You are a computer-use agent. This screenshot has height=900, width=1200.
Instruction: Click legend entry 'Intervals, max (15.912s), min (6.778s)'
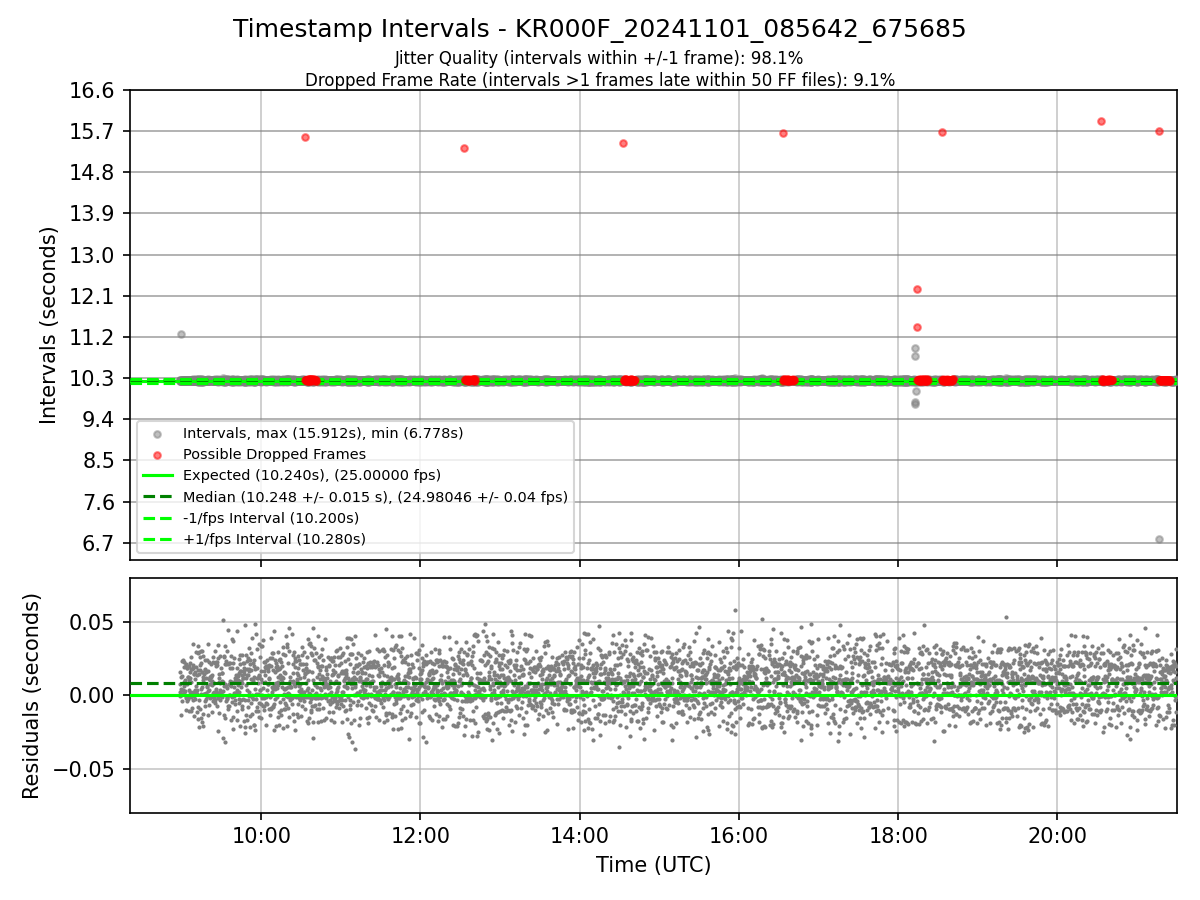coord(322,433)
